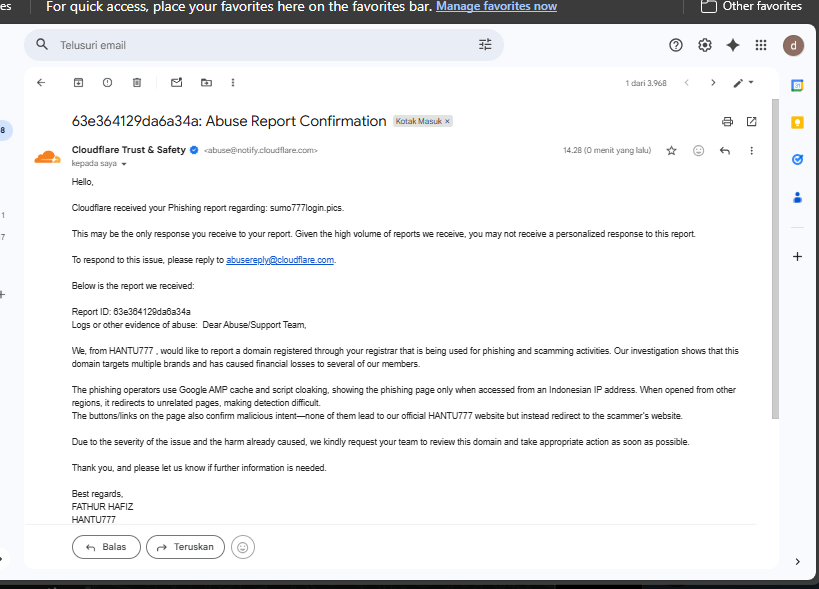Open search filter options
819x589 pixels.
click(485, 44)
